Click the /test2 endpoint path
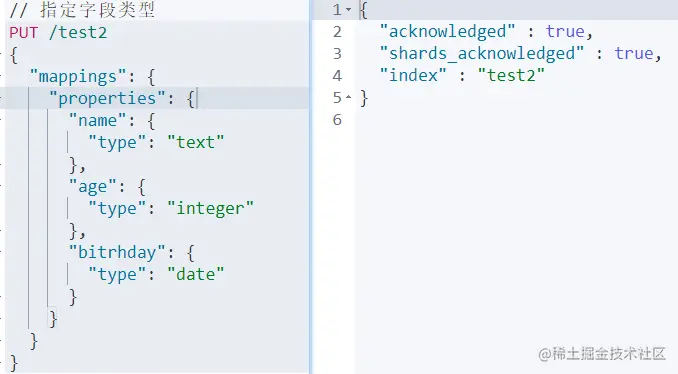The height and width of the screenshot is (374, 678). pyautogui.click(x=78, y=32)
